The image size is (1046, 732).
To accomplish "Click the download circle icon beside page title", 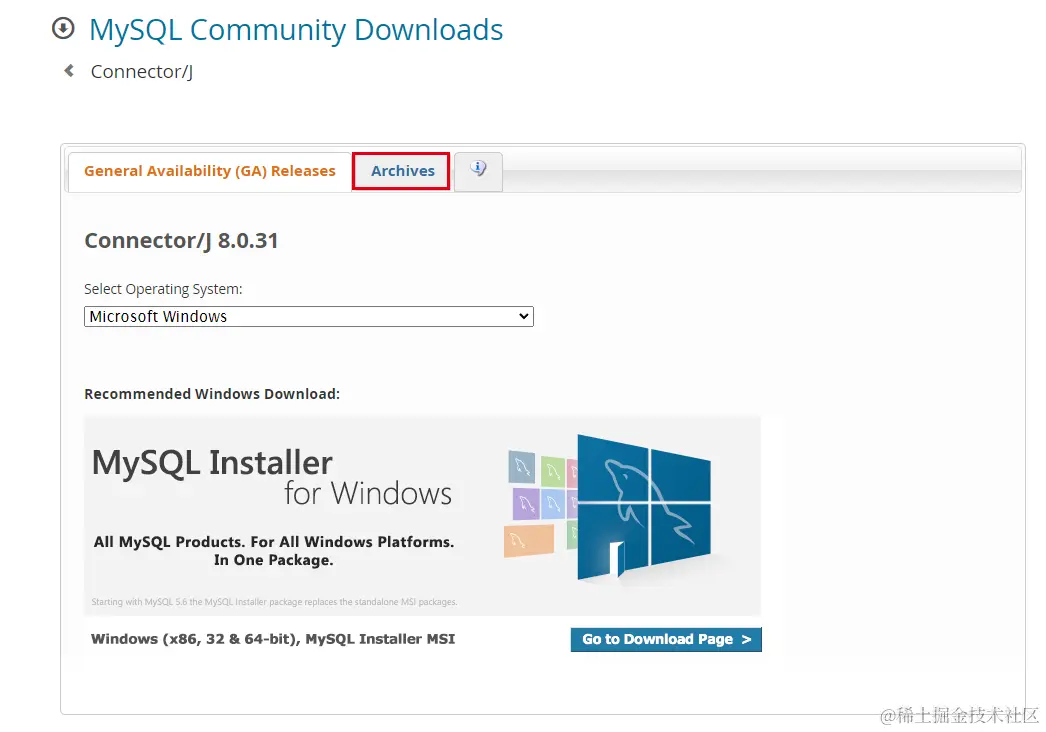I will (63, 29).
